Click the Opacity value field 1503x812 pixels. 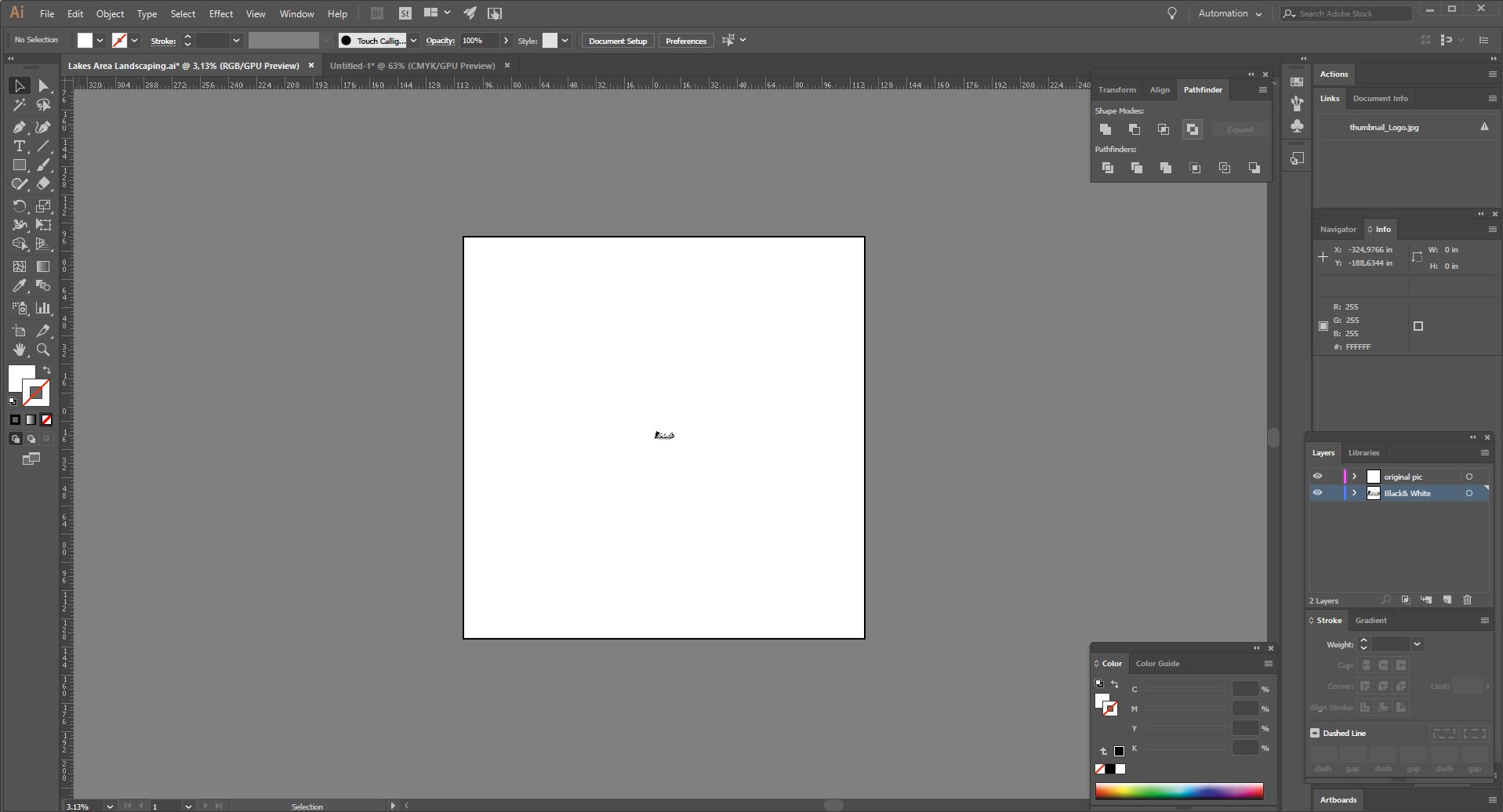point(479,41)
